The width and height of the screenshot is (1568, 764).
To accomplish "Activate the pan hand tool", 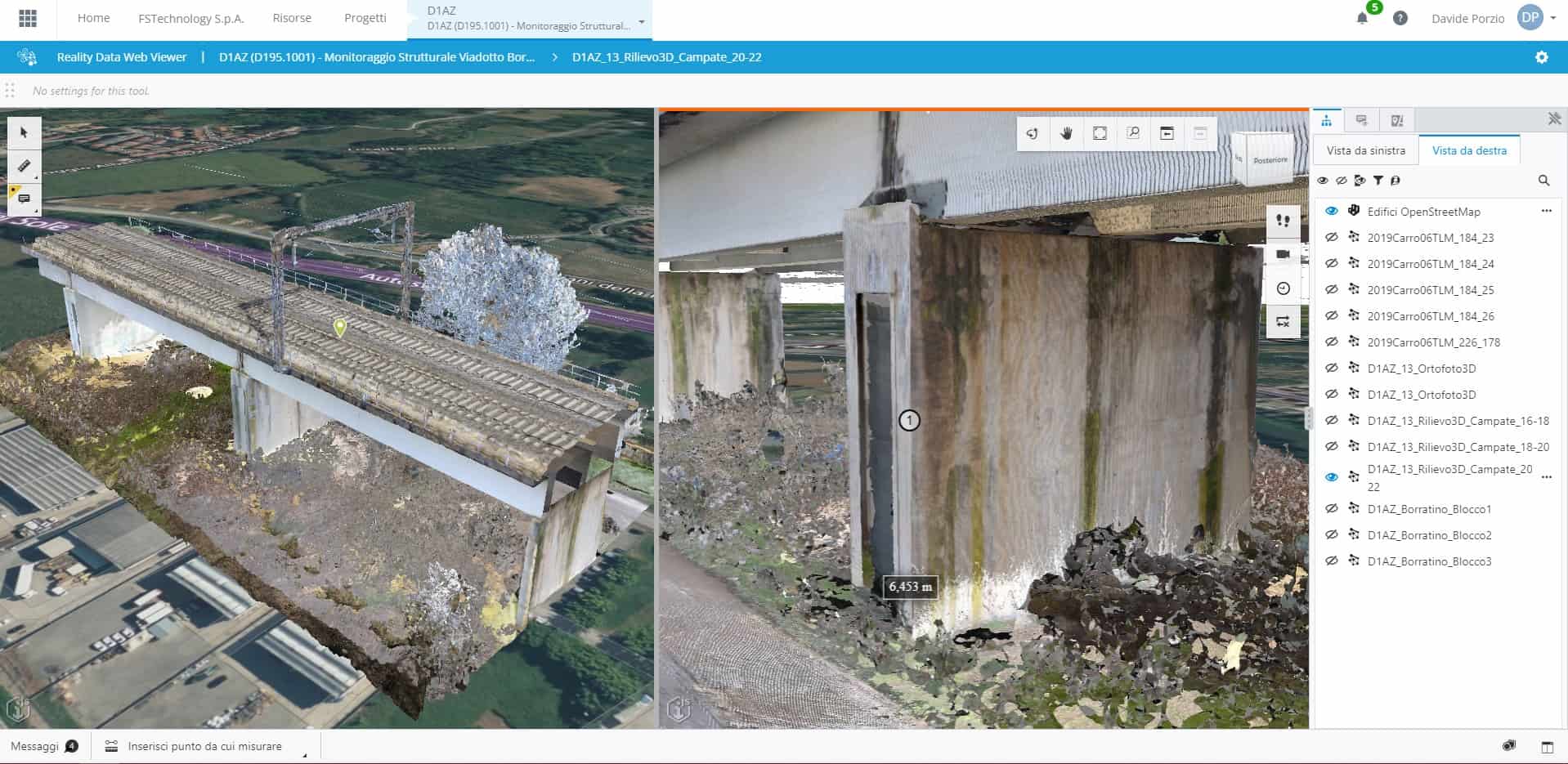I will [x=1066, y=134].
